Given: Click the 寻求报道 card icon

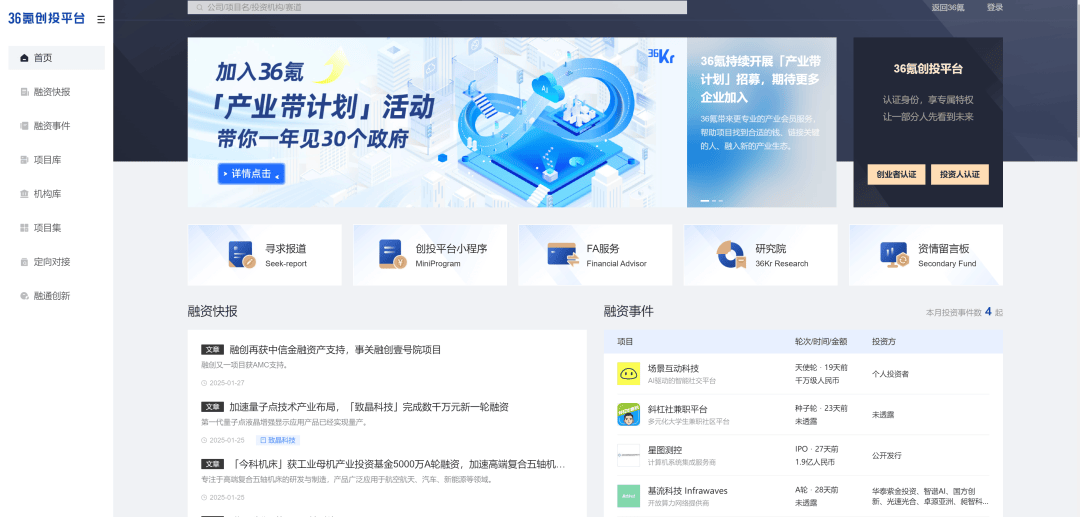Looking at the screenshot, I should pos(242,255).
